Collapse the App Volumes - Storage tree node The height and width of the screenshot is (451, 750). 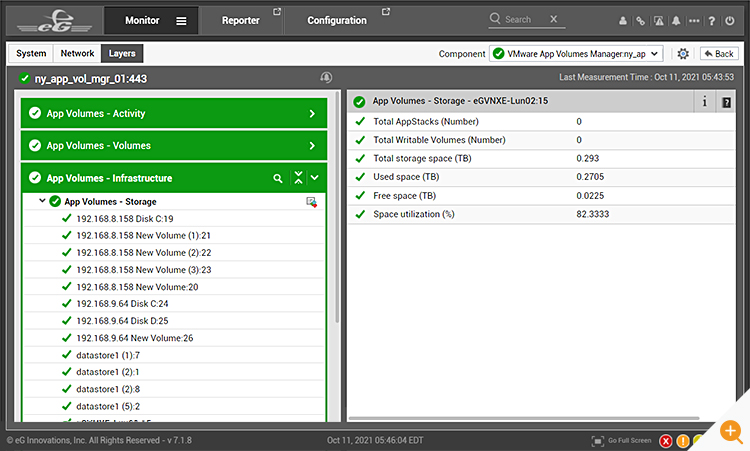[42, 201]
